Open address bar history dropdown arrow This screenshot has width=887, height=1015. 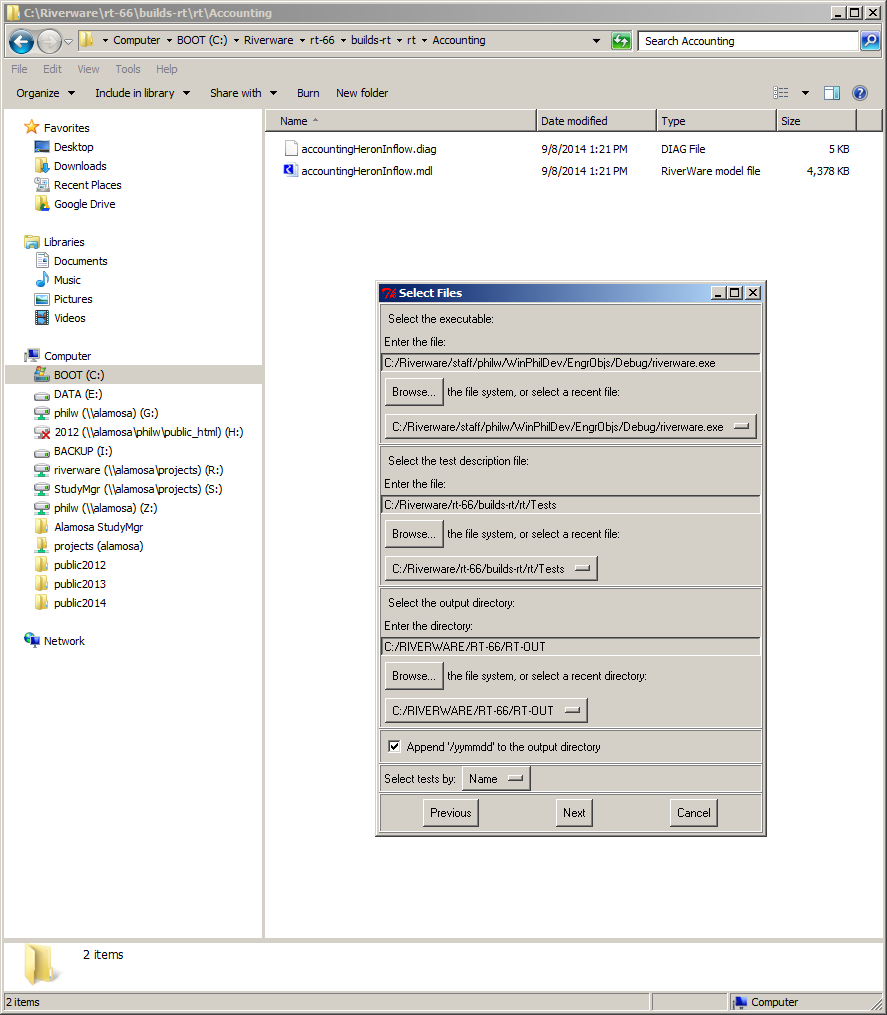pos(596,41)
